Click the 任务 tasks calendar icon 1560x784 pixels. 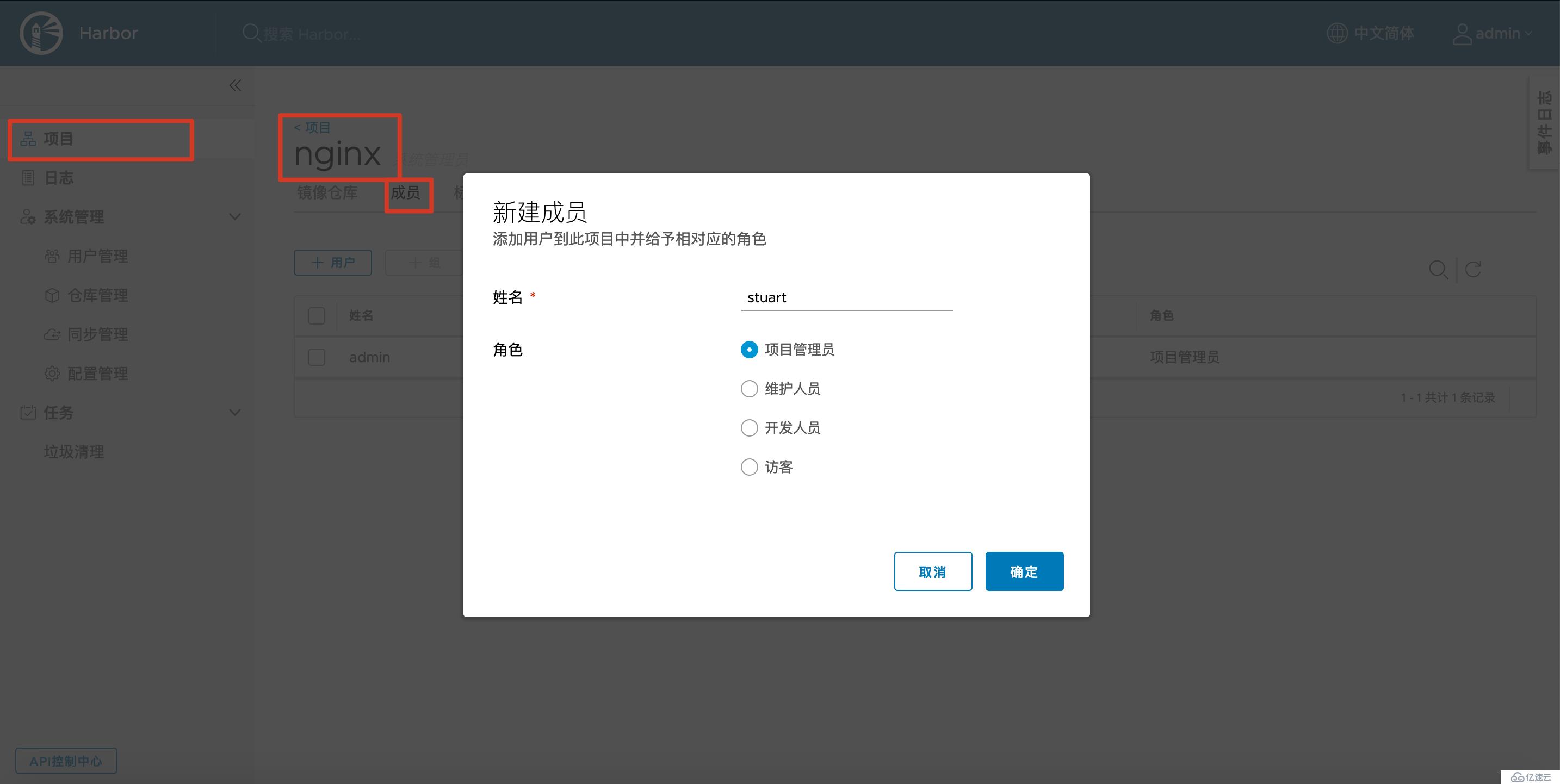pos(28,413)
